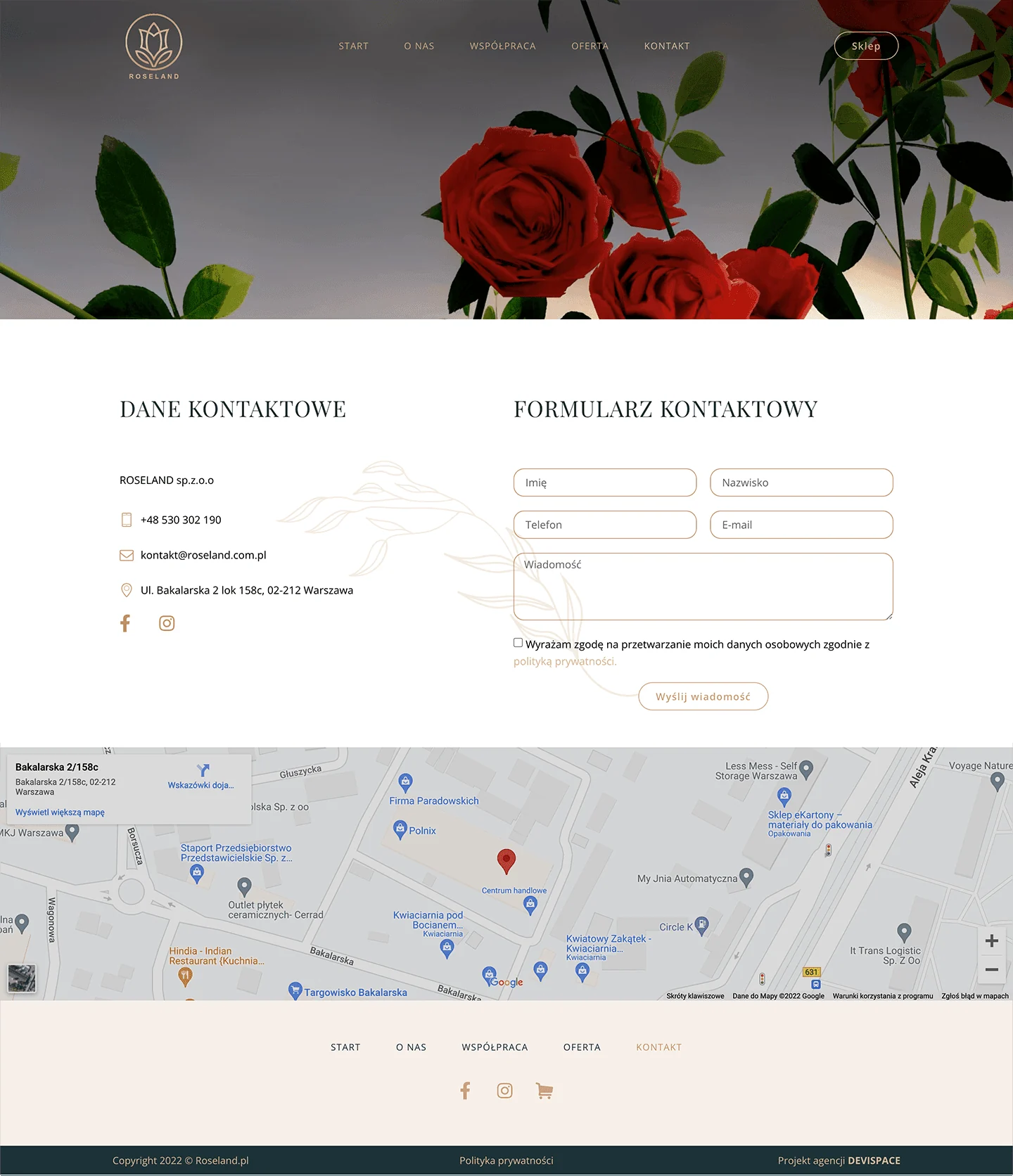This screenshot has width=1013, height=1176.
Task: Click the Circle K map marker
Action: pos(701,925)
